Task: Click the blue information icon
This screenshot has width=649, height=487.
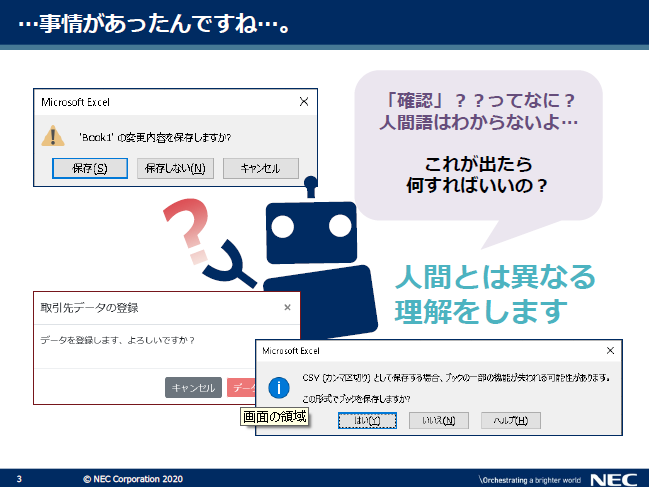Action: [x=279, y=388]
